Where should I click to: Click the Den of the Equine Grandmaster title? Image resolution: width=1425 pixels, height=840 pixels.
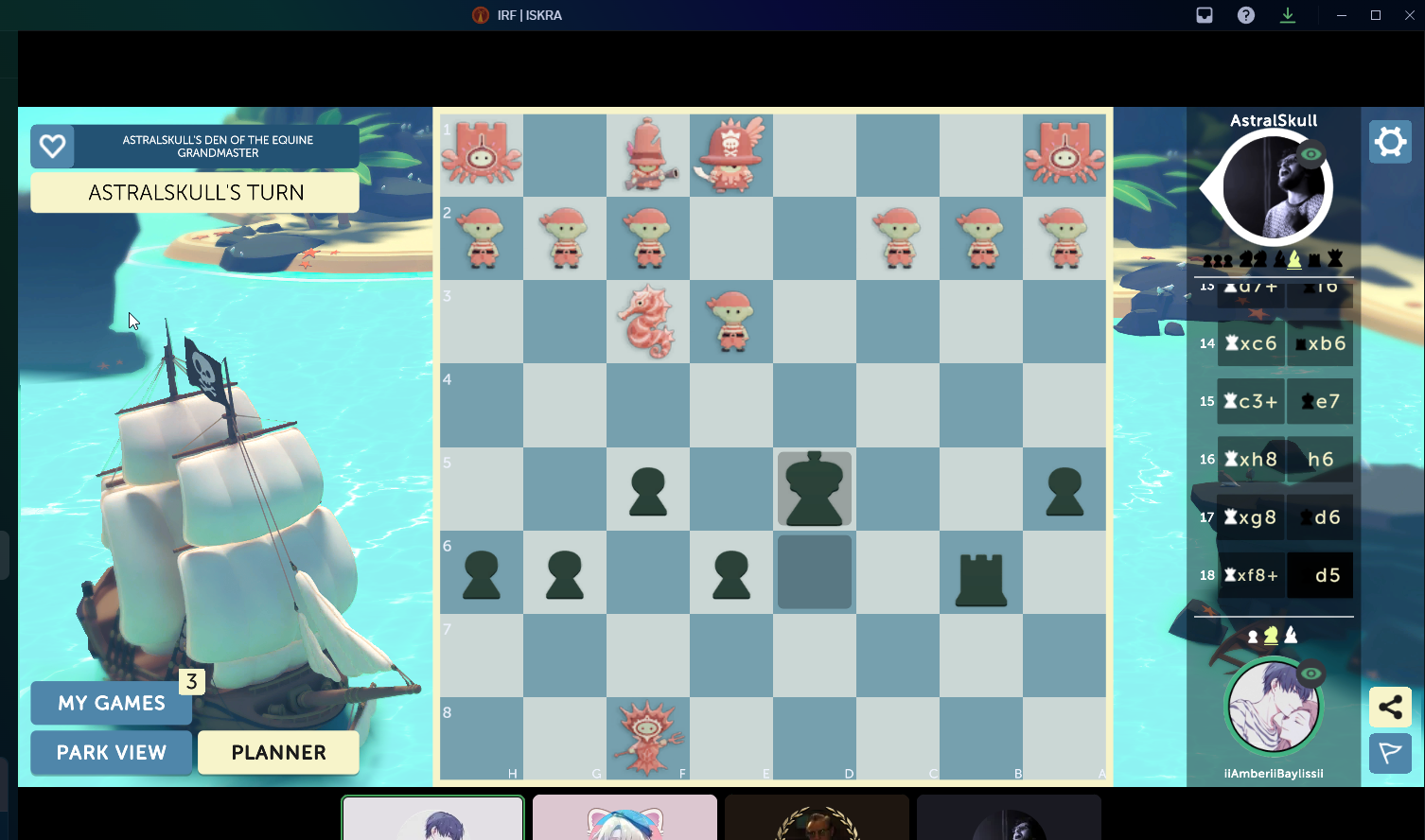pyautogui.click(x=218, y=146)
